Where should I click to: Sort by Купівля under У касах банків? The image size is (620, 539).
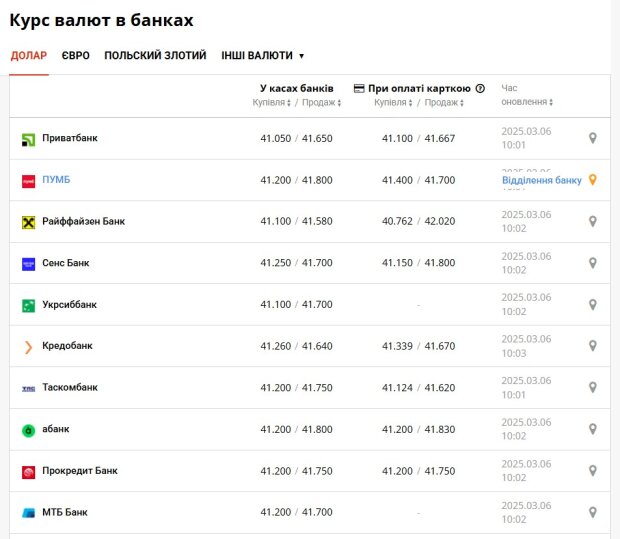(x=272, y=102)
